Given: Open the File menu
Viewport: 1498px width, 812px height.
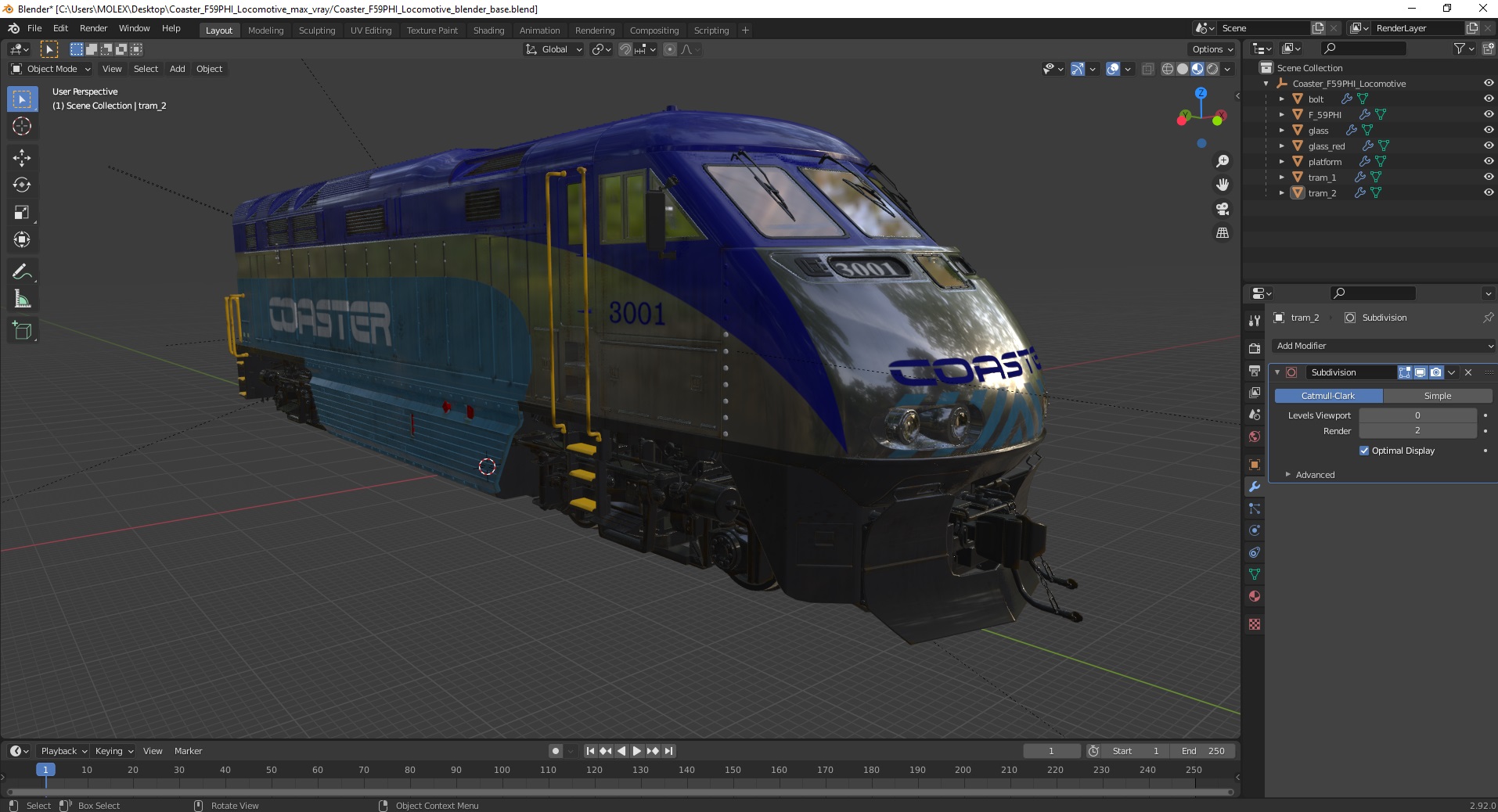Looking at the screenshot, I should tap(34, 28).
